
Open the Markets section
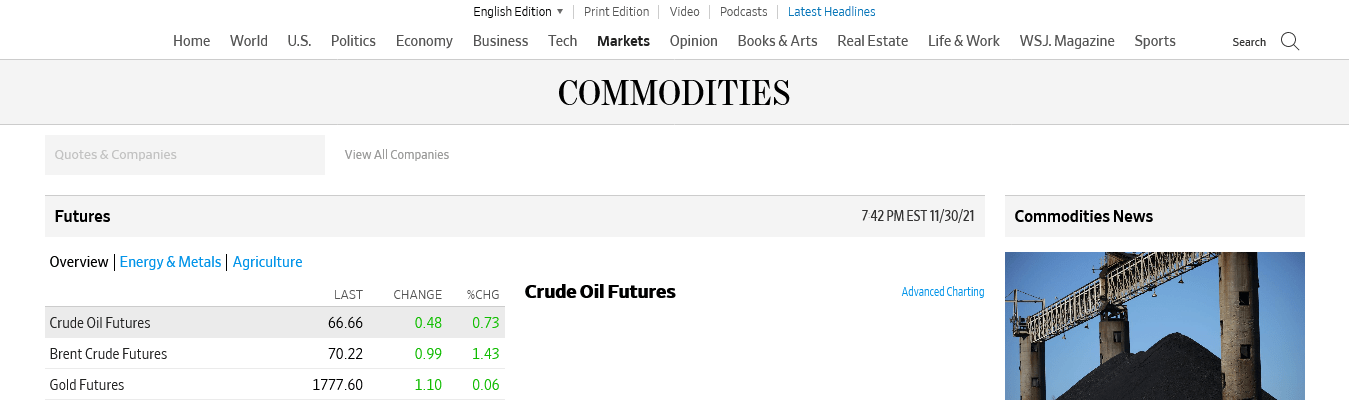[x=623, y=41]
